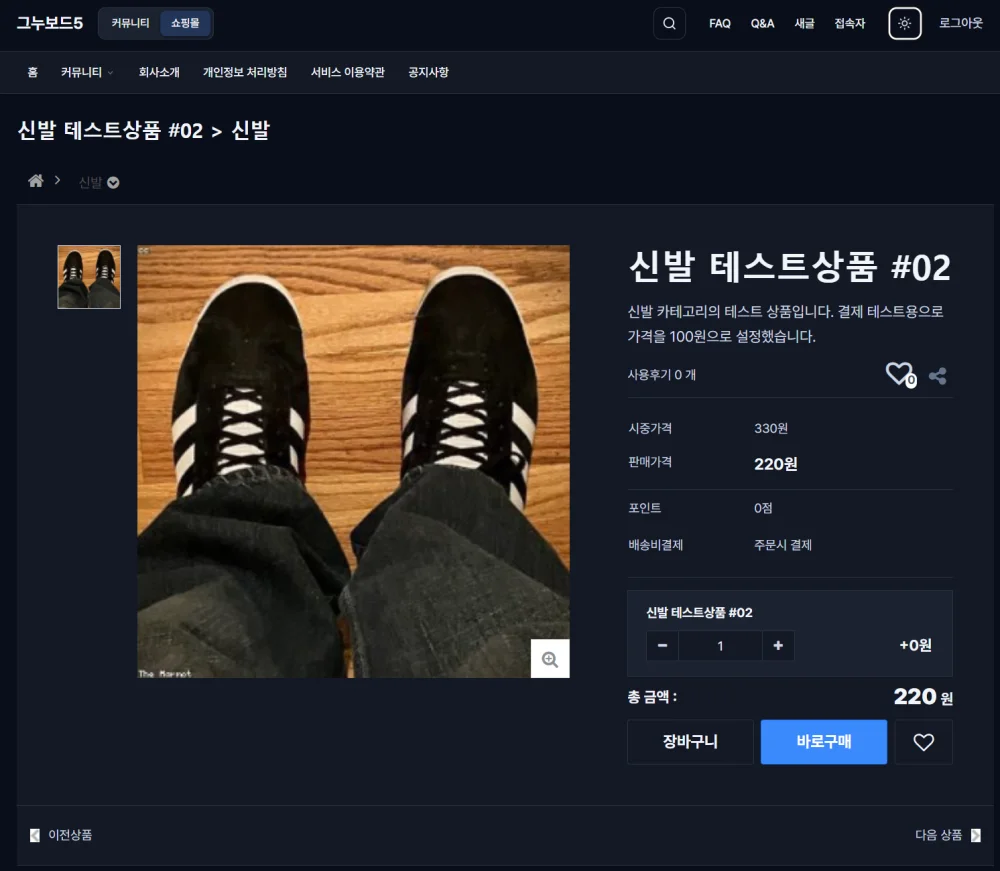Click the 시중가격 value 330원
Image resolution: width=1000 pixels, height=871 pixels.
coord(770,428)
